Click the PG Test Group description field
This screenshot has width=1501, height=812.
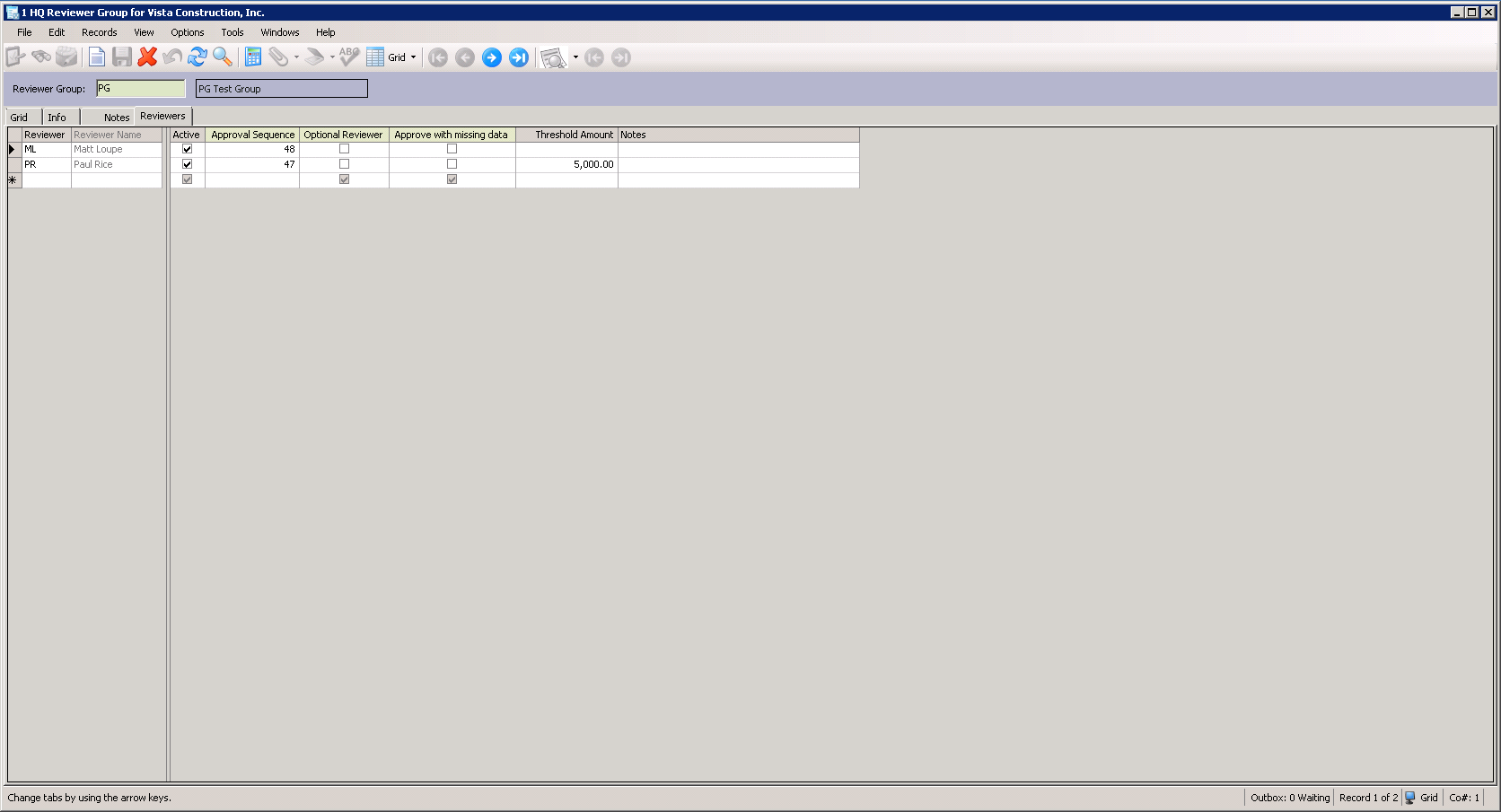[282, 89]
